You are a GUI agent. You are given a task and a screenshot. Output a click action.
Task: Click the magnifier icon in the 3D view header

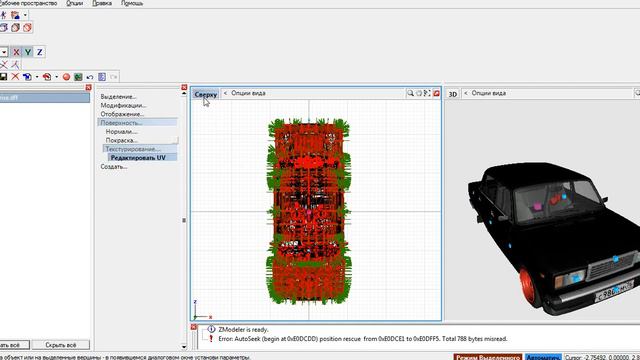(x=637, y=93)
